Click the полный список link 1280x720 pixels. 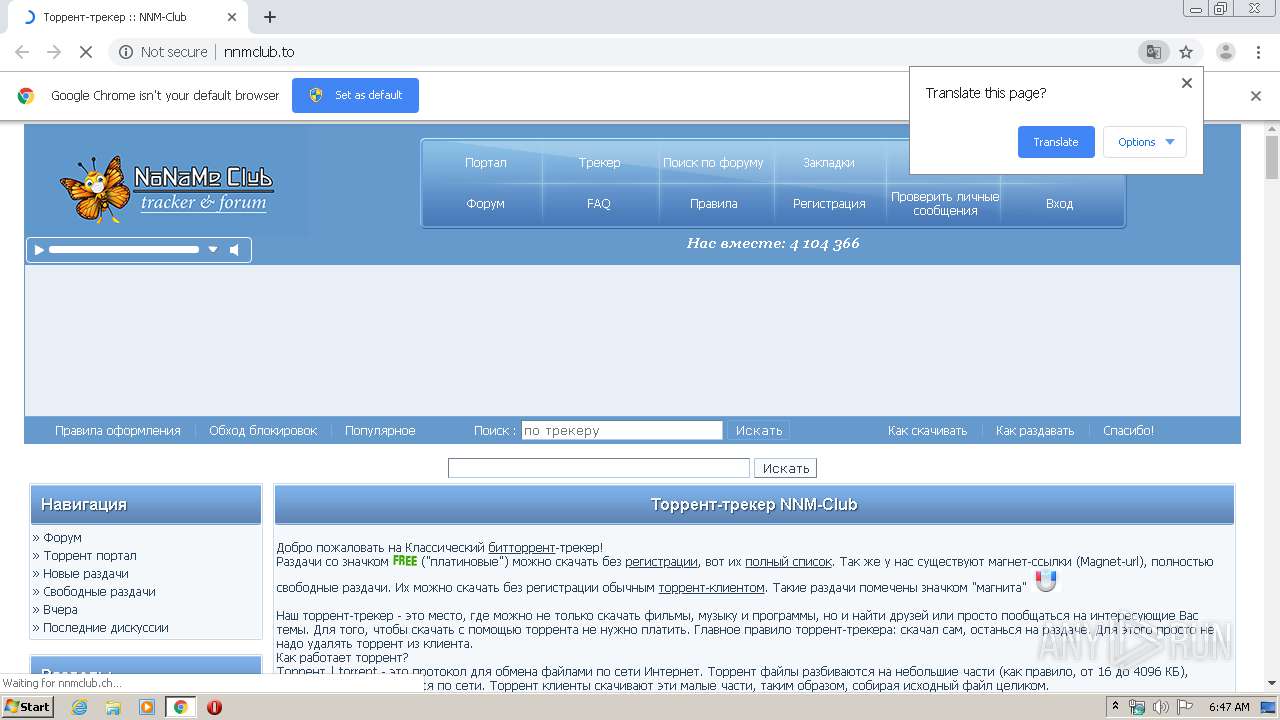click(788, 562)
